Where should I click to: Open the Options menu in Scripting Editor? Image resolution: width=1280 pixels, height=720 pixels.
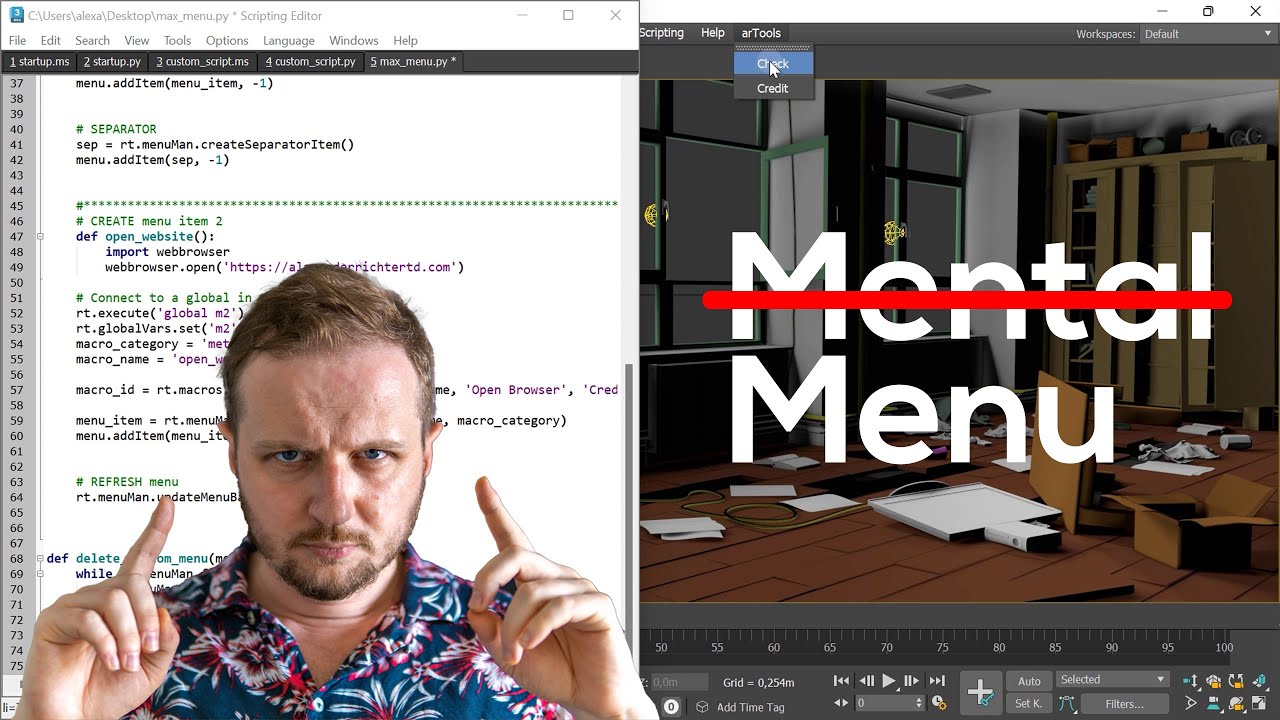tap(227, 40)
